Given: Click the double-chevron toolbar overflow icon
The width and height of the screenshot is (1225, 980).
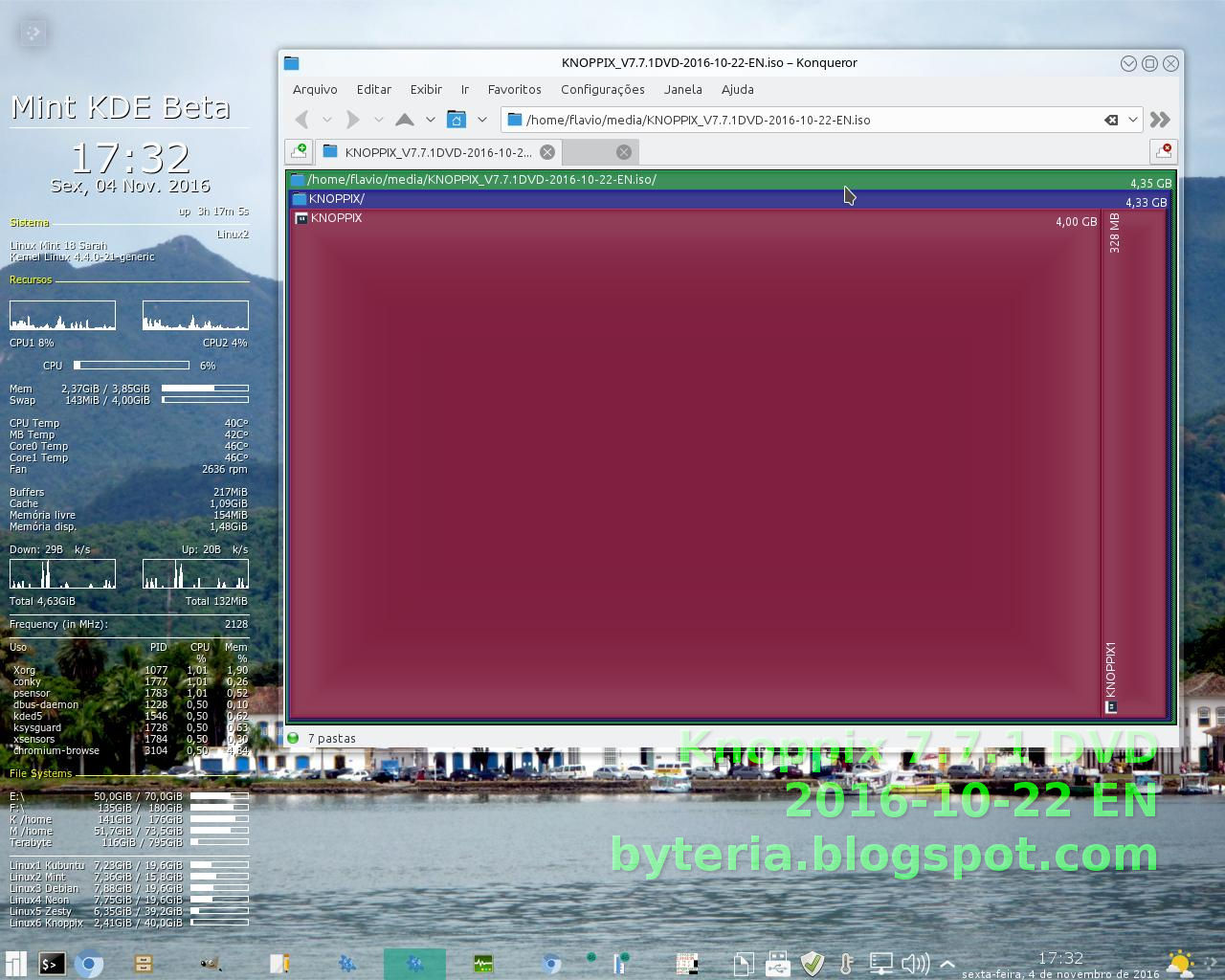Looking at the screenshot, I should [x=1161, y=120].
